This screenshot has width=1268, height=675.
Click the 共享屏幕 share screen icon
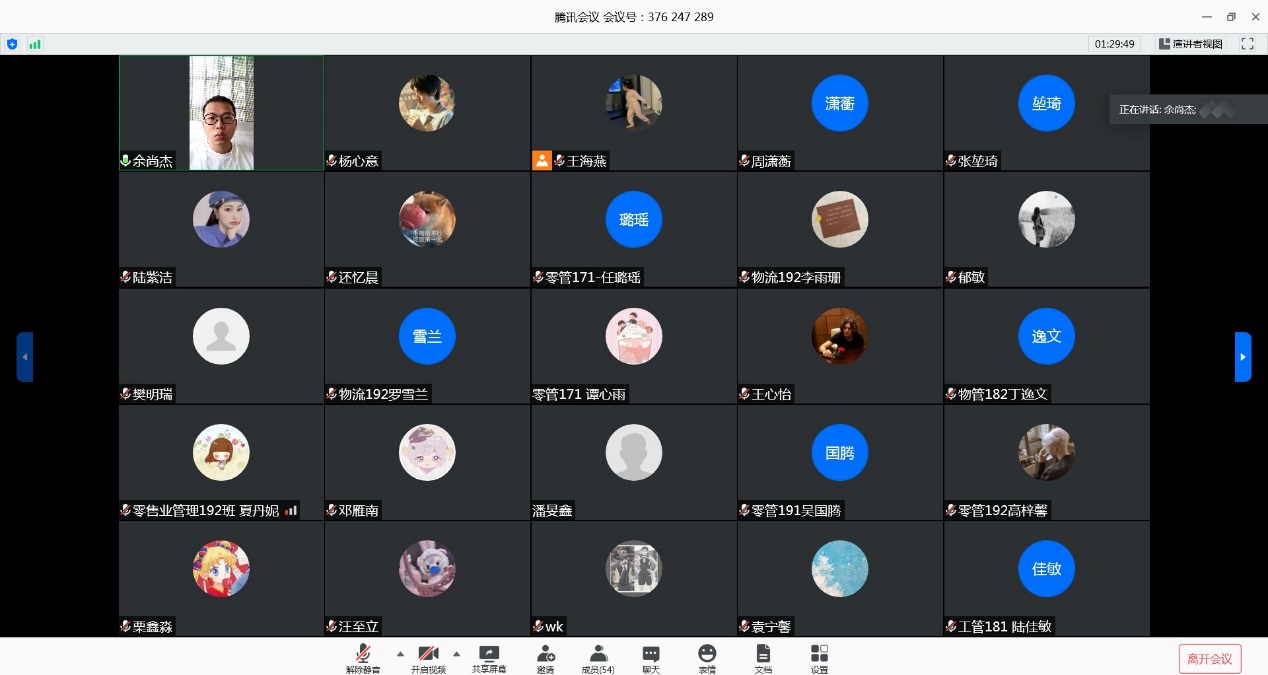pos(489,658)
